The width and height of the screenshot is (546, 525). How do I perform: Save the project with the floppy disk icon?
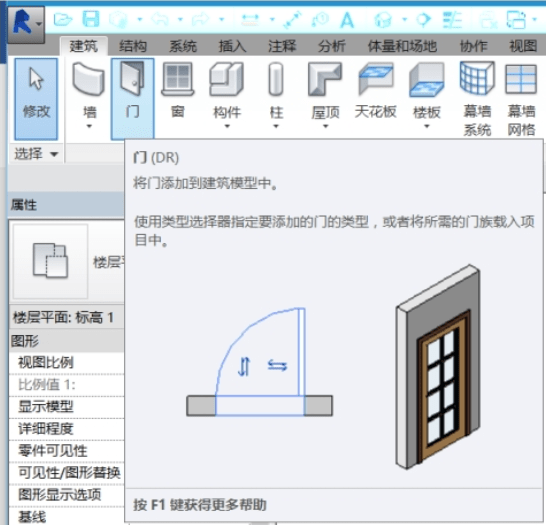(x=91, y=19)
